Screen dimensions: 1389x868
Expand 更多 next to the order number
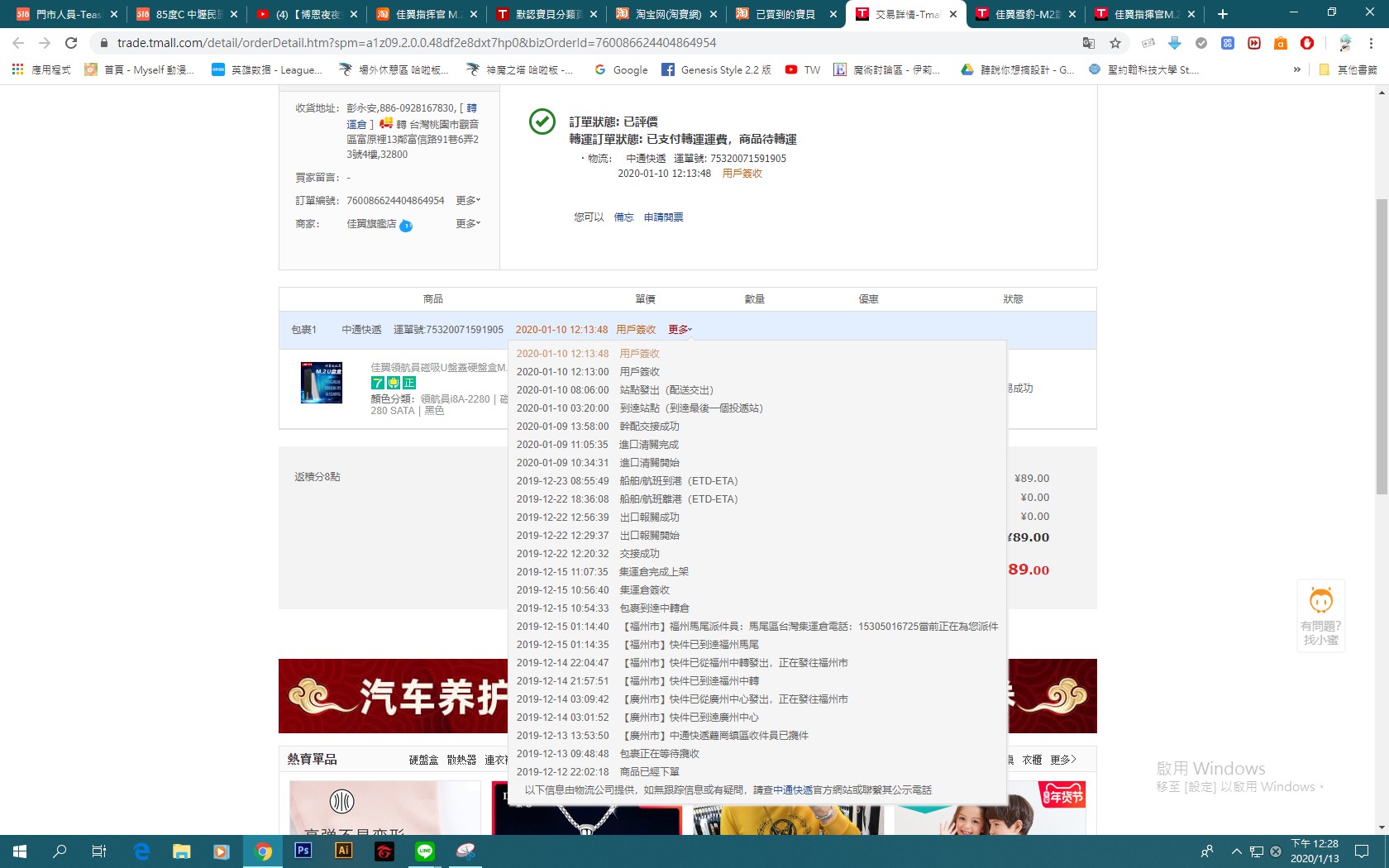point(468,201)
